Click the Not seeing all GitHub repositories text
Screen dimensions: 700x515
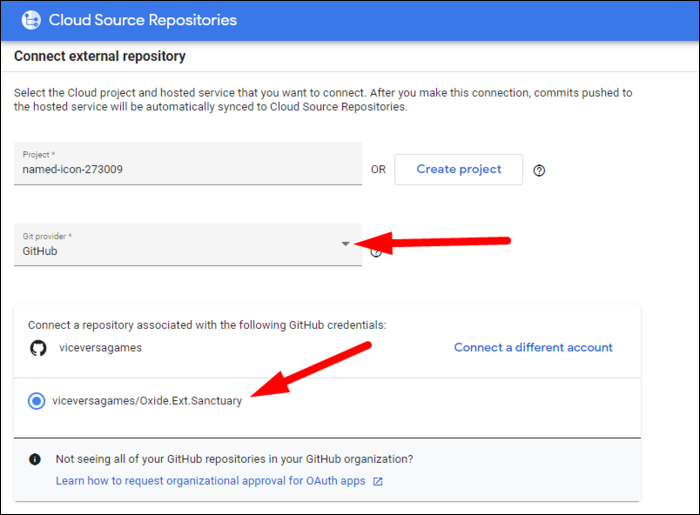point(234,459)
